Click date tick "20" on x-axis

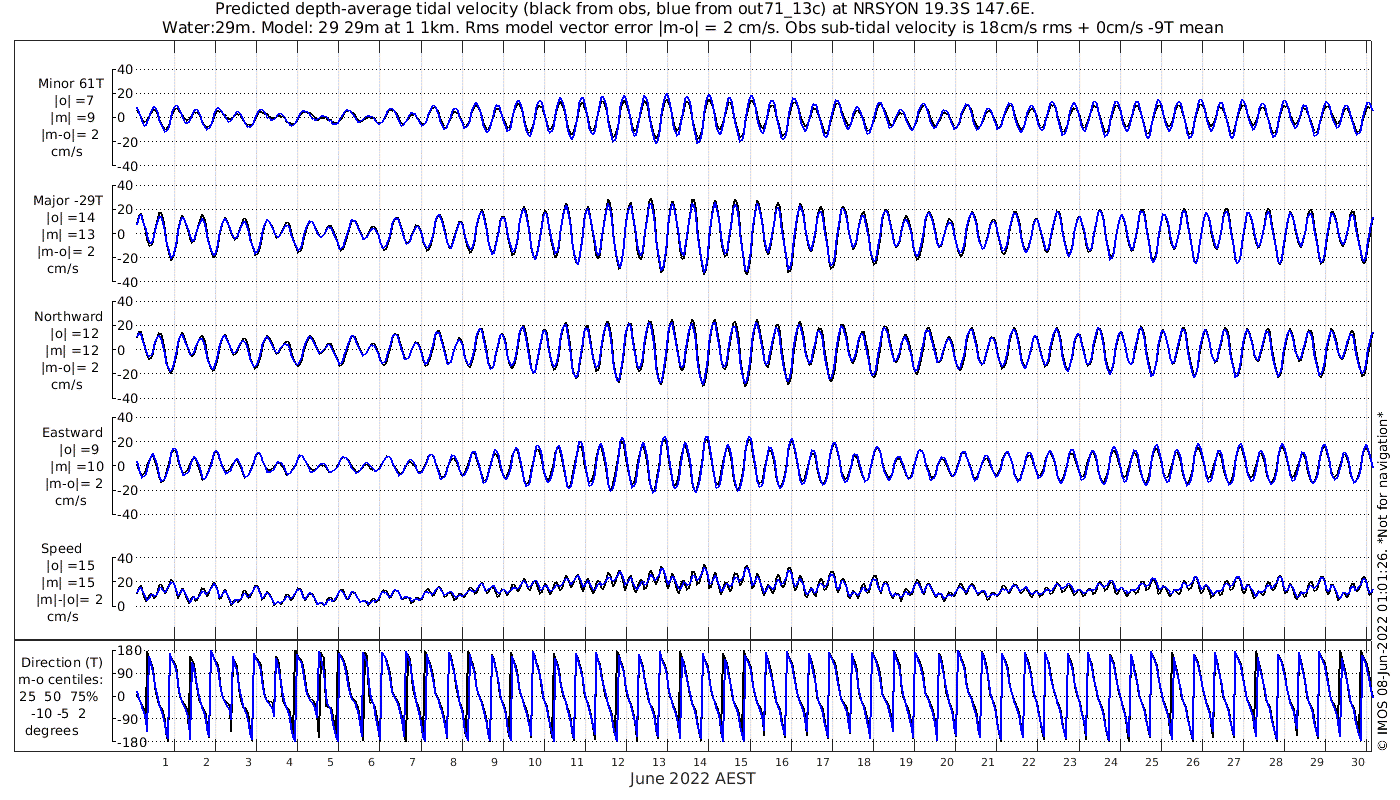pos(946,762)
